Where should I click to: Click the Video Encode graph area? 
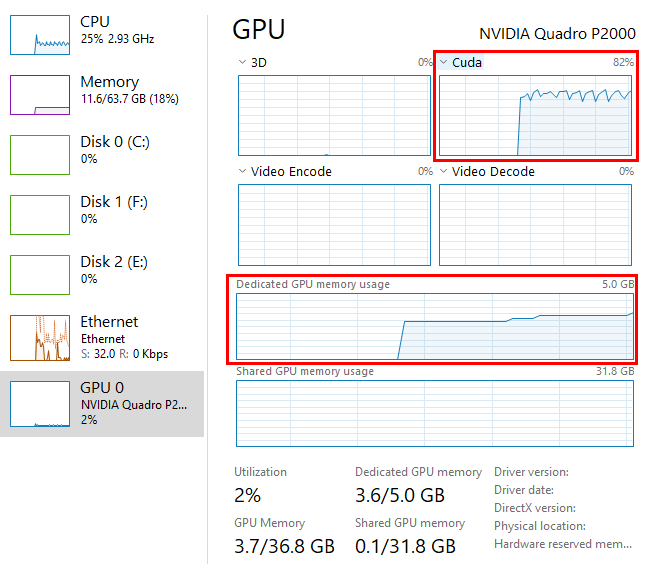[x=335, y=224]
